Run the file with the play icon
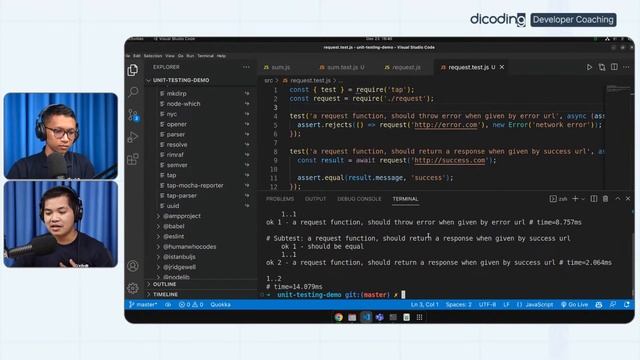 point(589,67)
